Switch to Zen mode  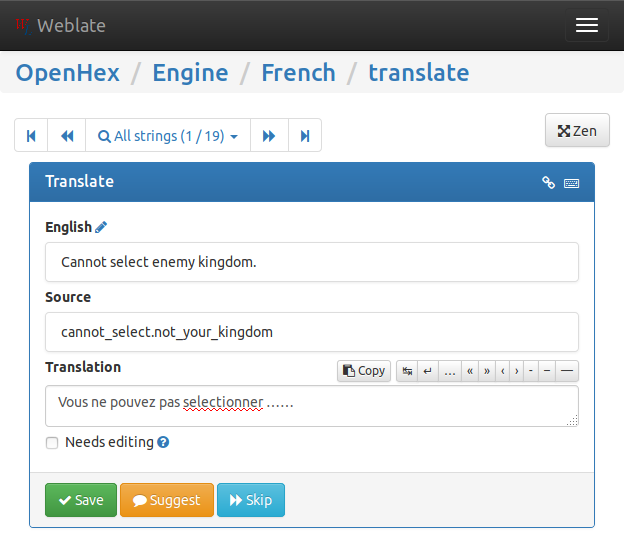577,131
